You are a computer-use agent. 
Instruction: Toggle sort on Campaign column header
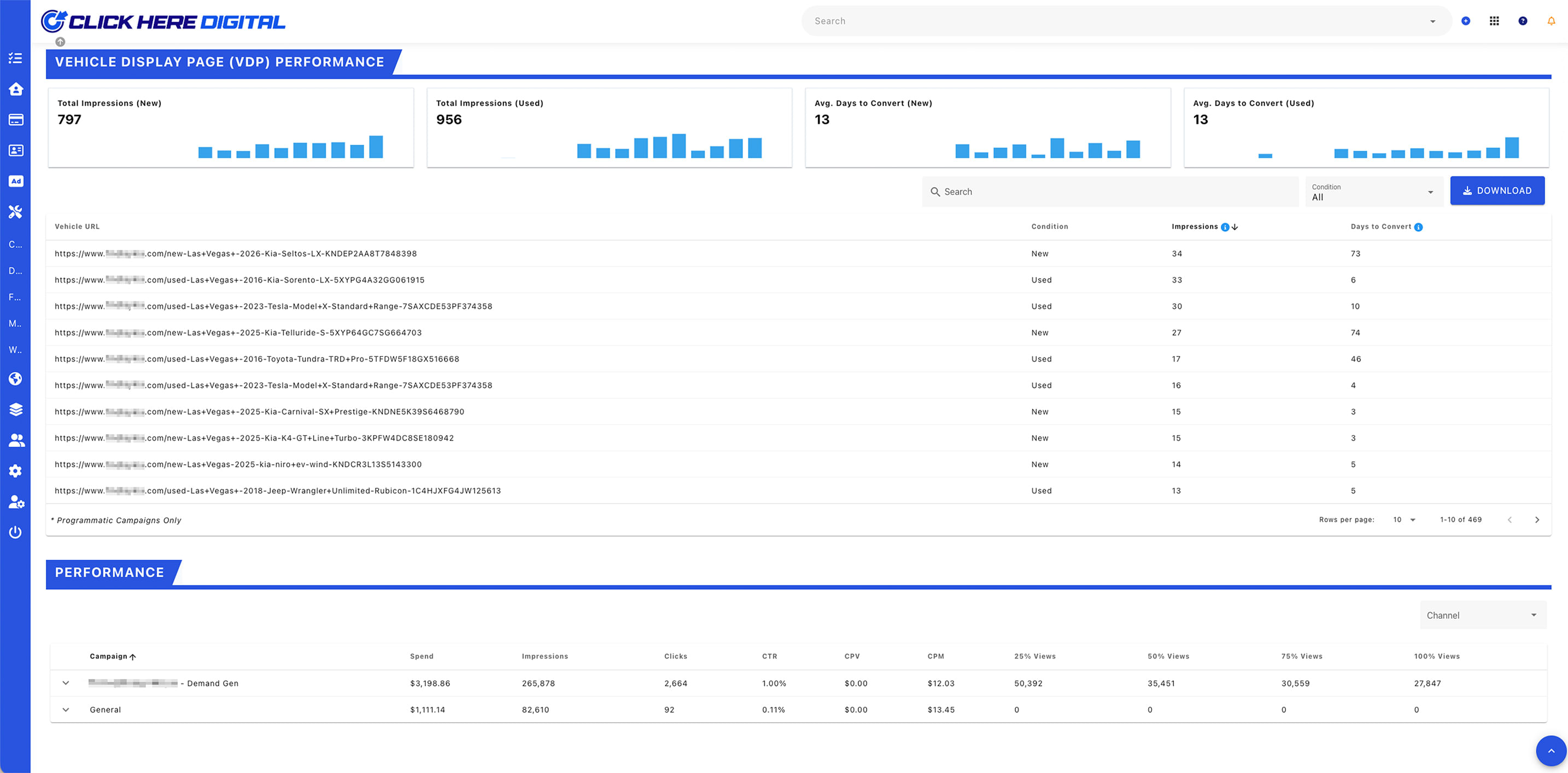108,656
